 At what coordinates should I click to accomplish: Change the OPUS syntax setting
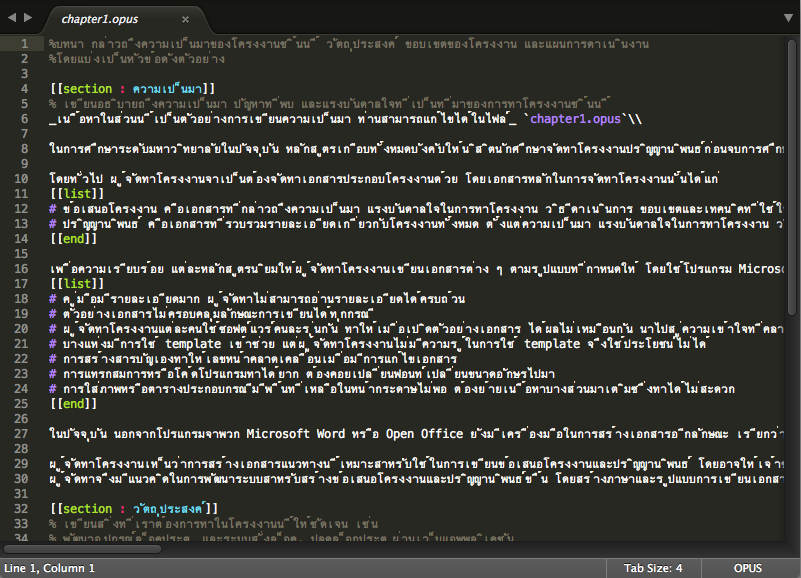click(747, 568)
